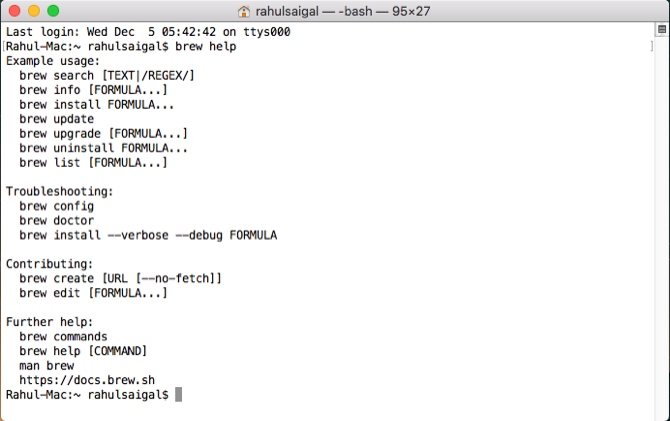
Task: Click the "brew create [URL [--no-fetch]]" line
Action: 120,278
